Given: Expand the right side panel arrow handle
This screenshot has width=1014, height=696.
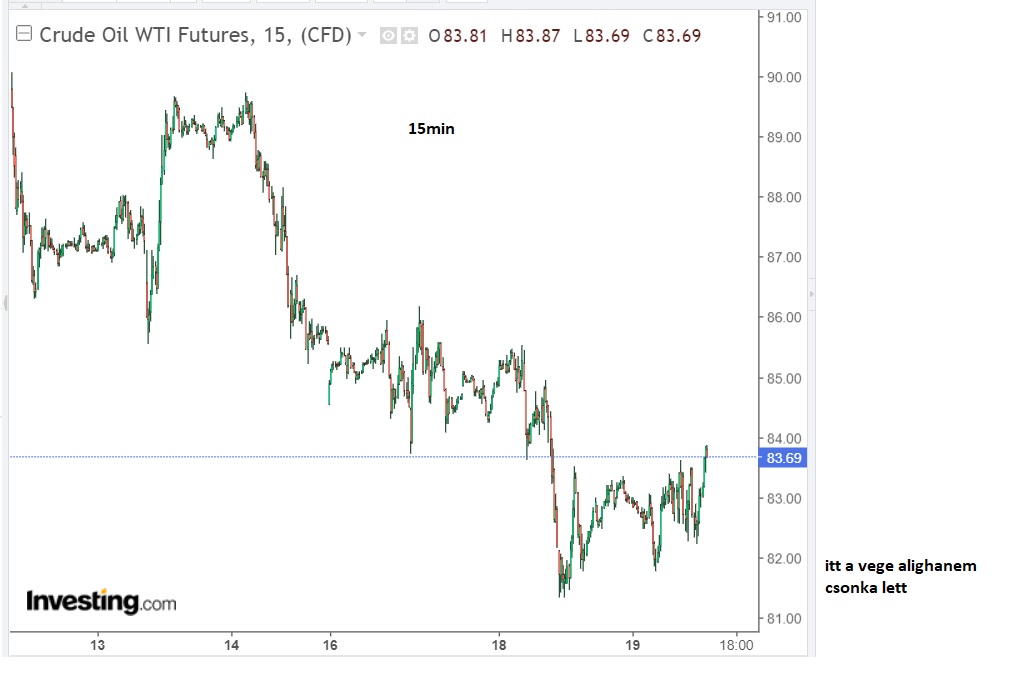Looking at the screenshot, I should 812,294.
